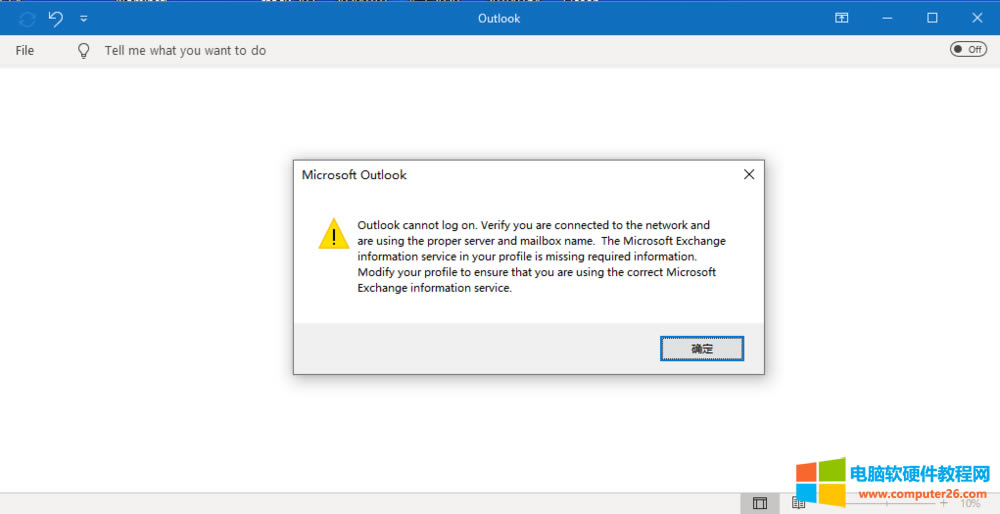Expand Customize Quick Access Toolbar dropdown
Screen dimensions: 1000x514
(x=84, y=18)
